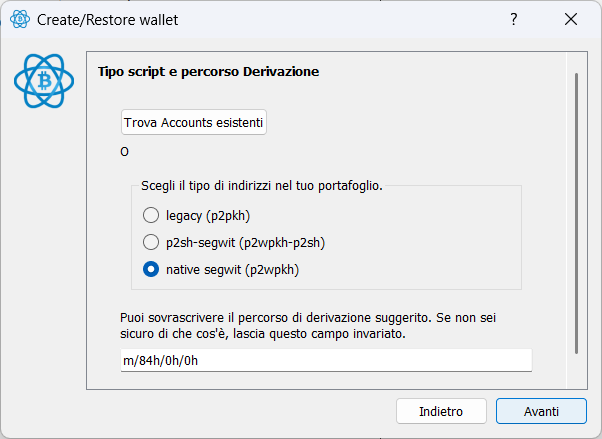The width and height of the screenshot is (602, 439).
Task: Click the derivation path field m/84h/0h/0h
Action: [x=326, y=360]
